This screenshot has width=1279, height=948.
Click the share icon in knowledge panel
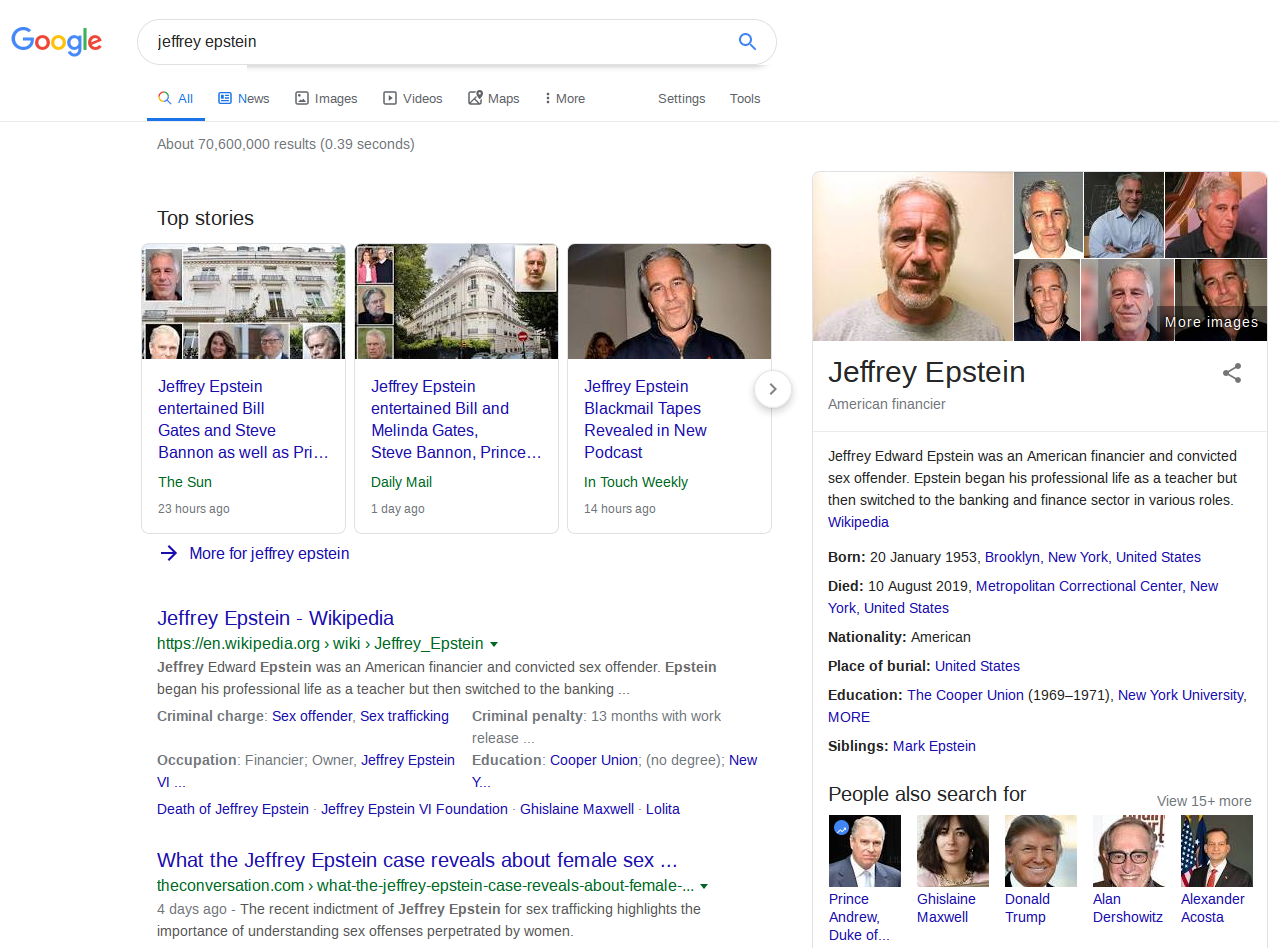(x=1232, y=373)
